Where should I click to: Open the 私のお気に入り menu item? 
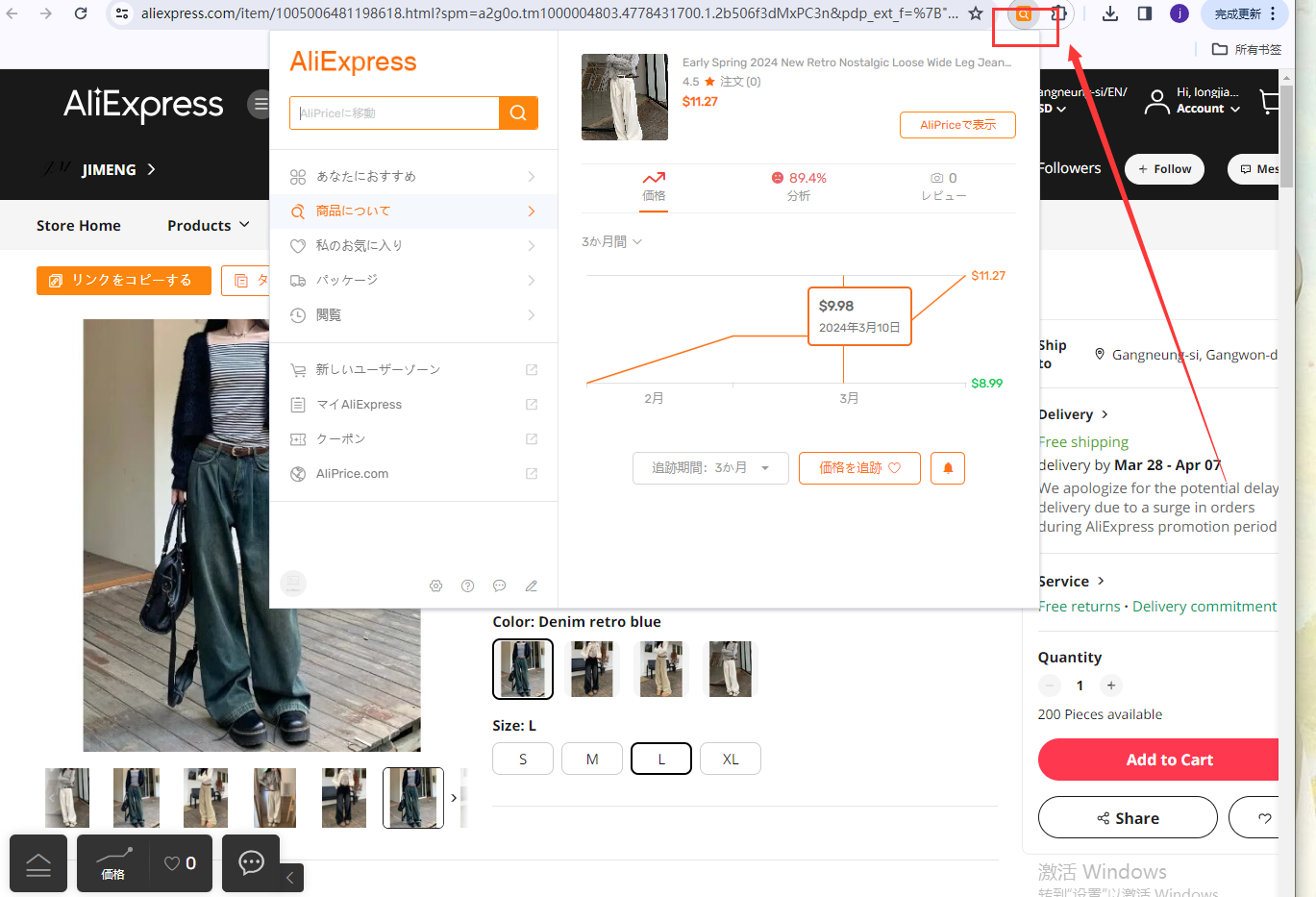click(x=413, y=246)
